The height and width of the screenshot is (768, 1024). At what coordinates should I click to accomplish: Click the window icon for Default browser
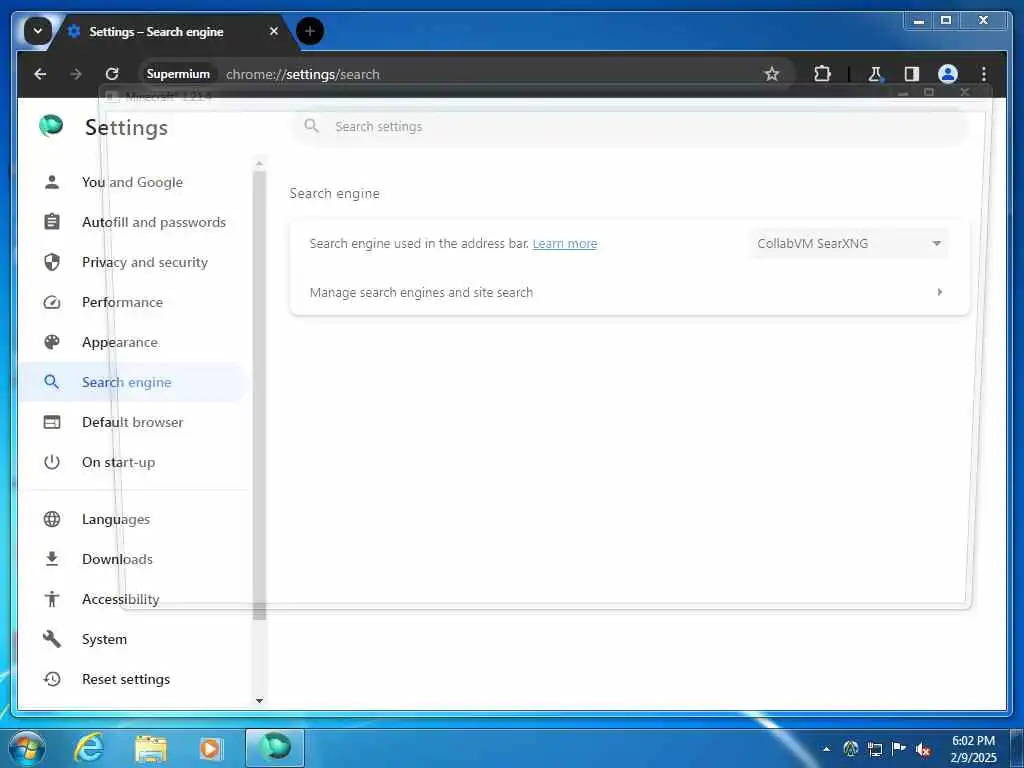point(52,422)
